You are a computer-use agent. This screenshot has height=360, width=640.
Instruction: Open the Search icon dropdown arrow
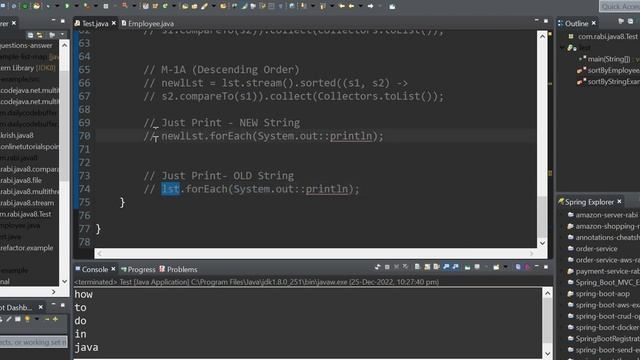click(x=214, y=6)
